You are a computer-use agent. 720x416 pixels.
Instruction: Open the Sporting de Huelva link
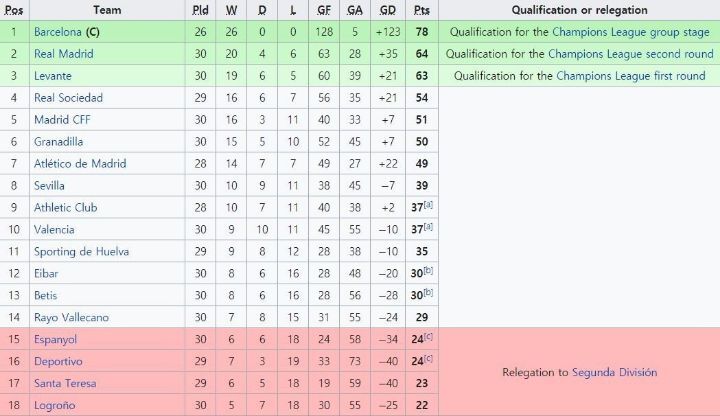(x=81, y=252)
